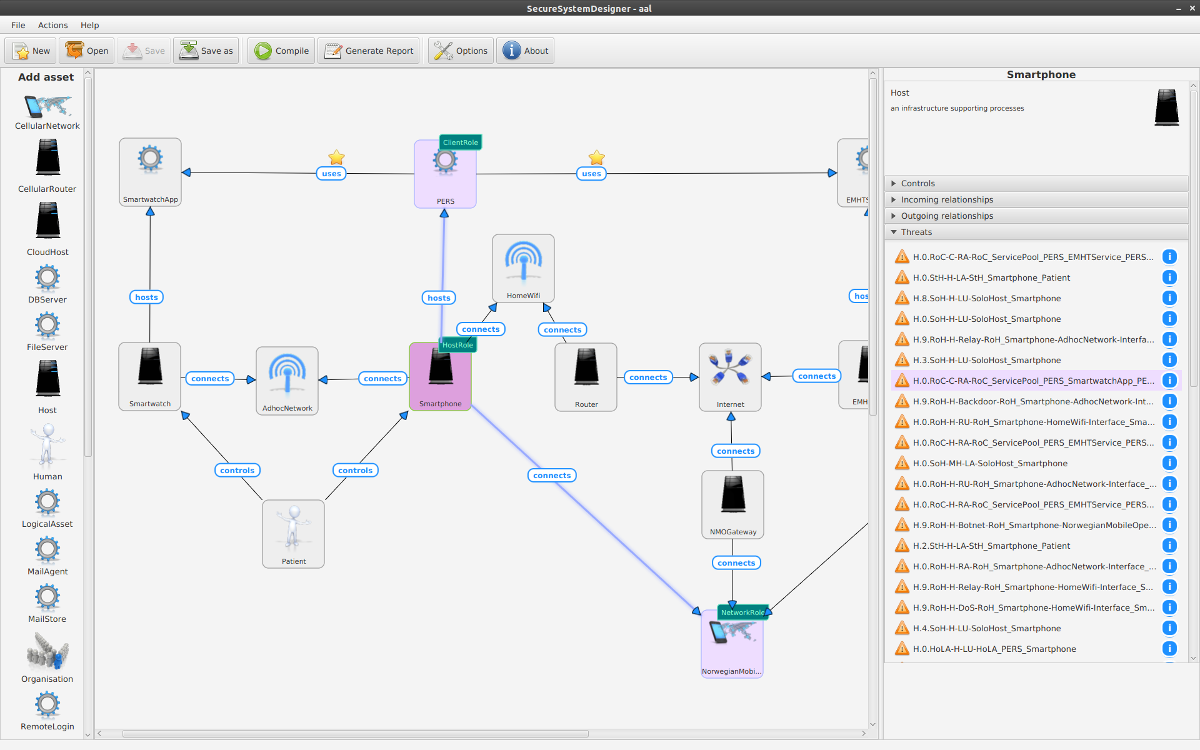The width and height of the screenshot is (1200, 750).
Task: Add a MailStore asset
Action: 47,603
